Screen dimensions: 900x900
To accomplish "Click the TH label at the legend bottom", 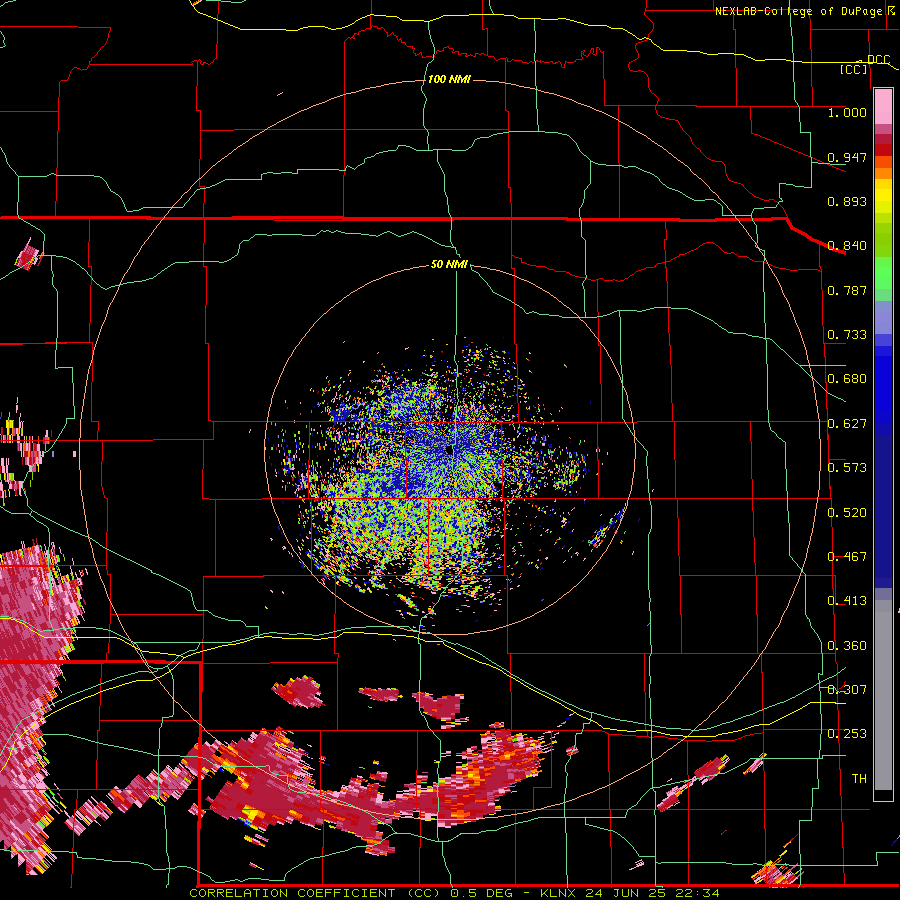I will click(x=859, y=779).
